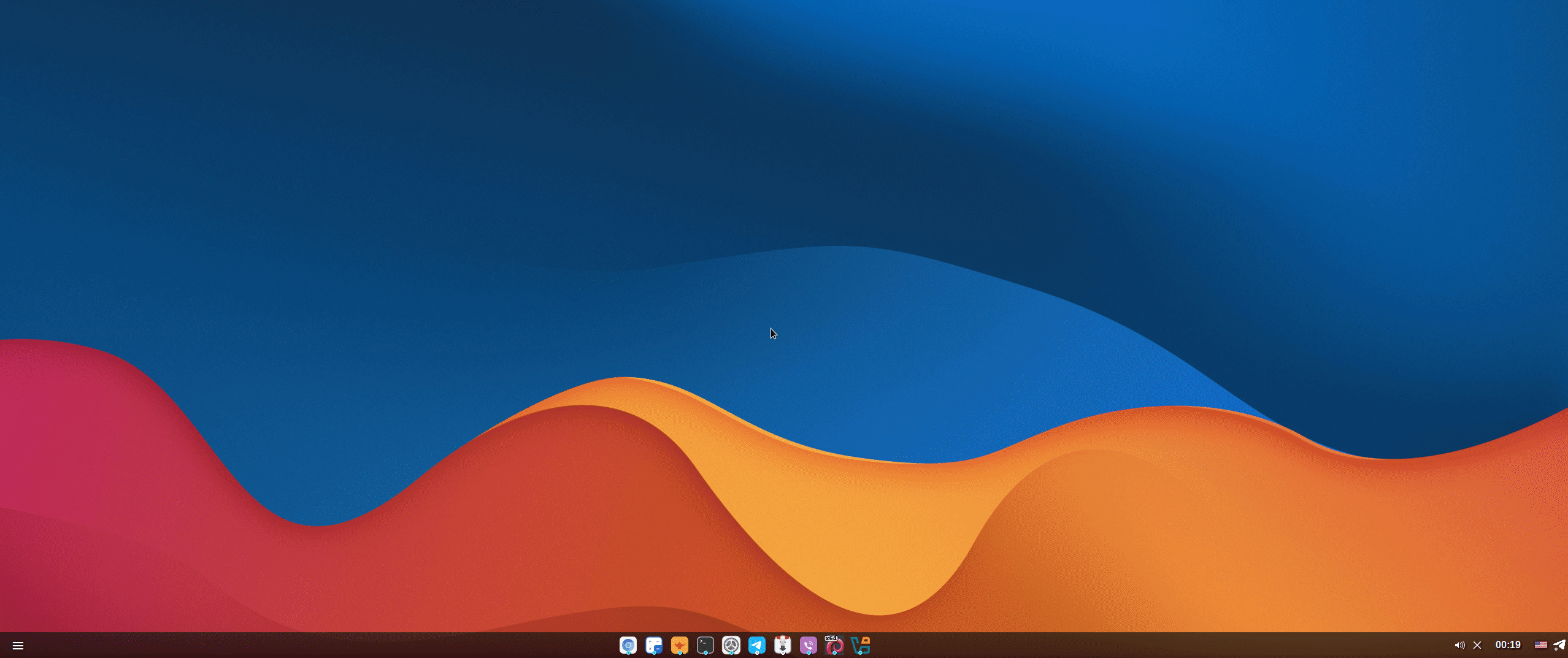The height and width of the screenshot is (658, 1568).
Task: Open the System Settings gear icon
Action: click(731, 645)
